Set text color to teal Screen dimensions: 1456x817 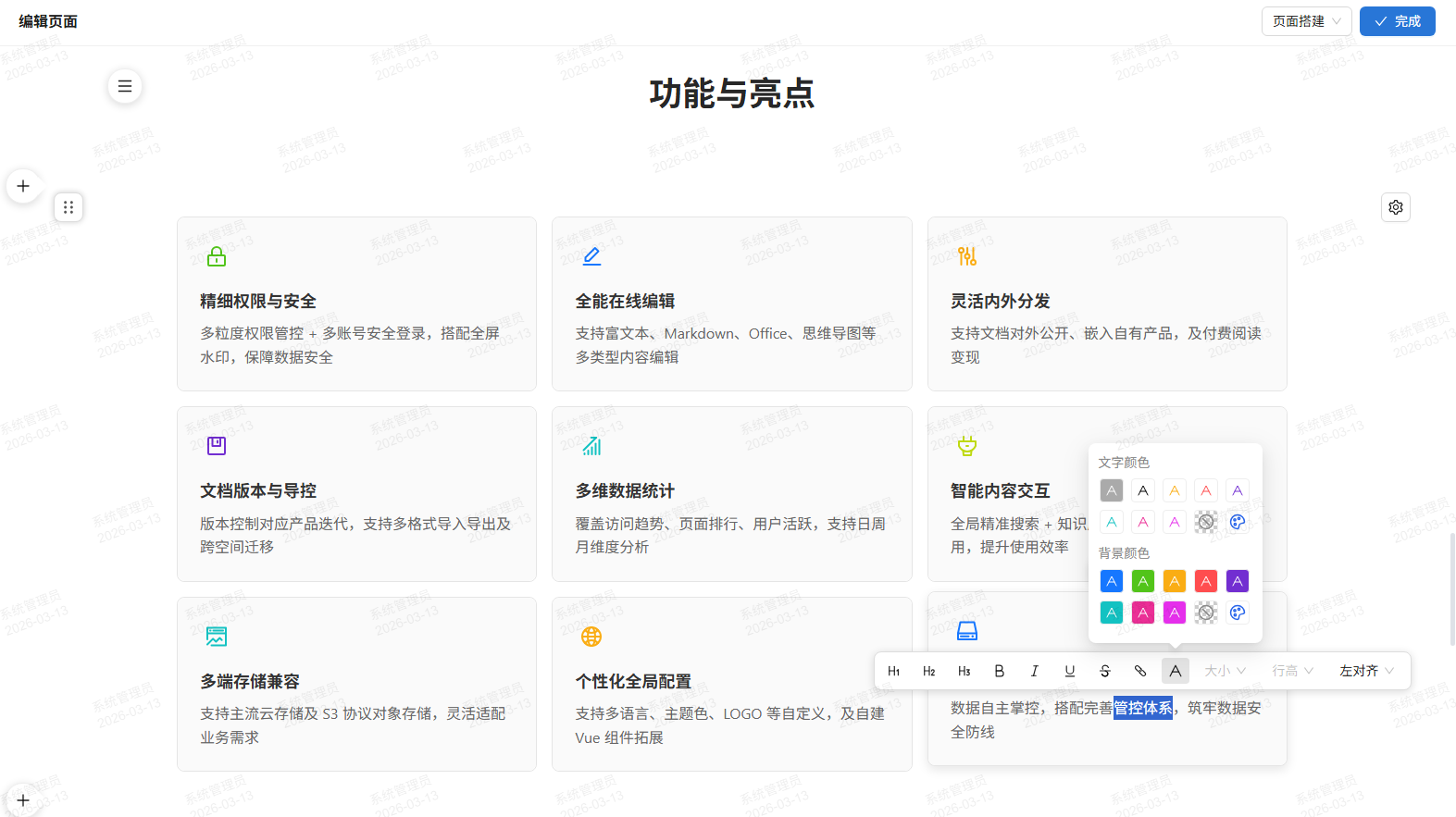[1112, 522]
